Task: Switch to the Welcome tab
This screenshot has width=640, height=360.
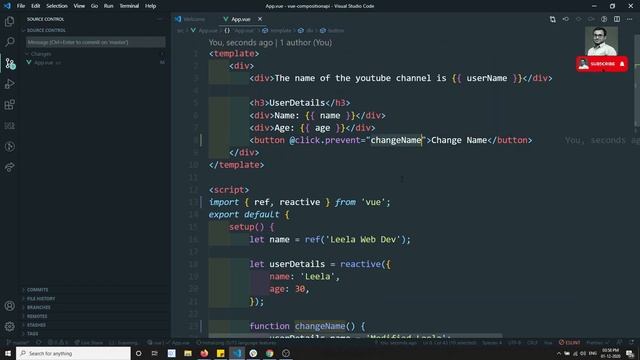Action: [x=190, y=19]
